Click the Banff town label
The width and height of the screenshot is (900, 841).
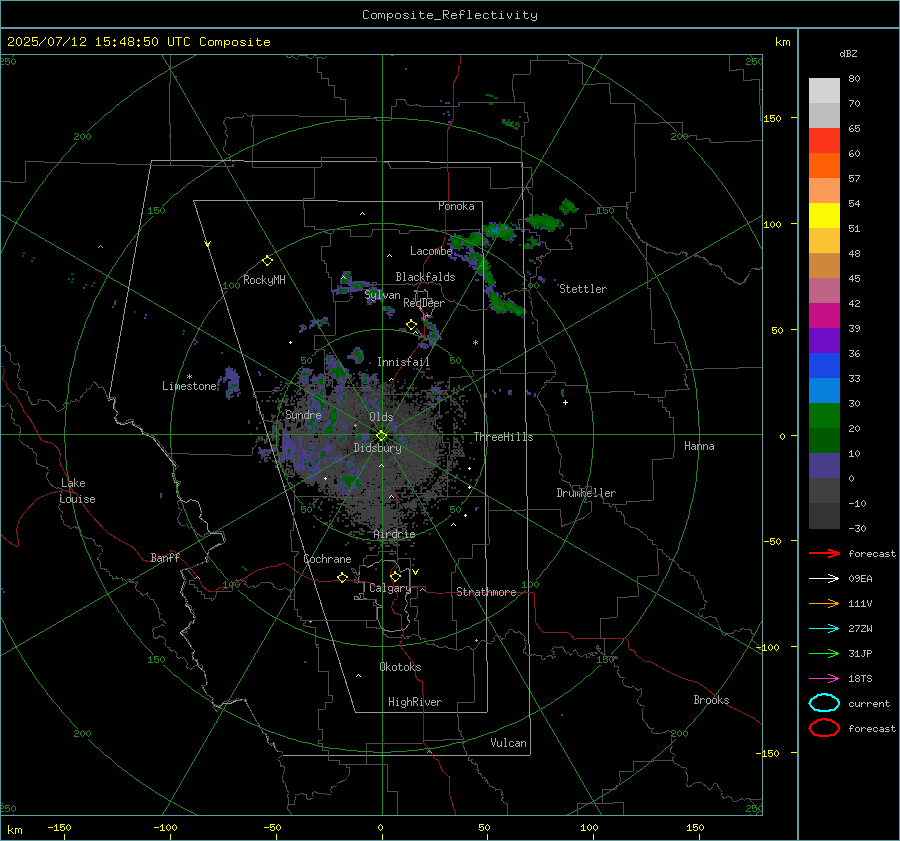pos(165,557)
